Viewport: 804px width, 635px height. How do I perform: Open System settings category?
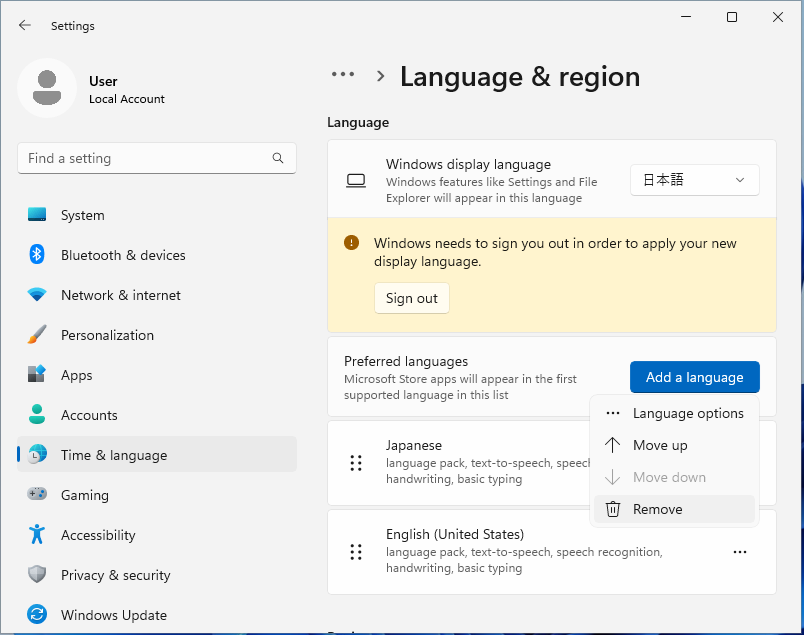[x=157, y=215]
